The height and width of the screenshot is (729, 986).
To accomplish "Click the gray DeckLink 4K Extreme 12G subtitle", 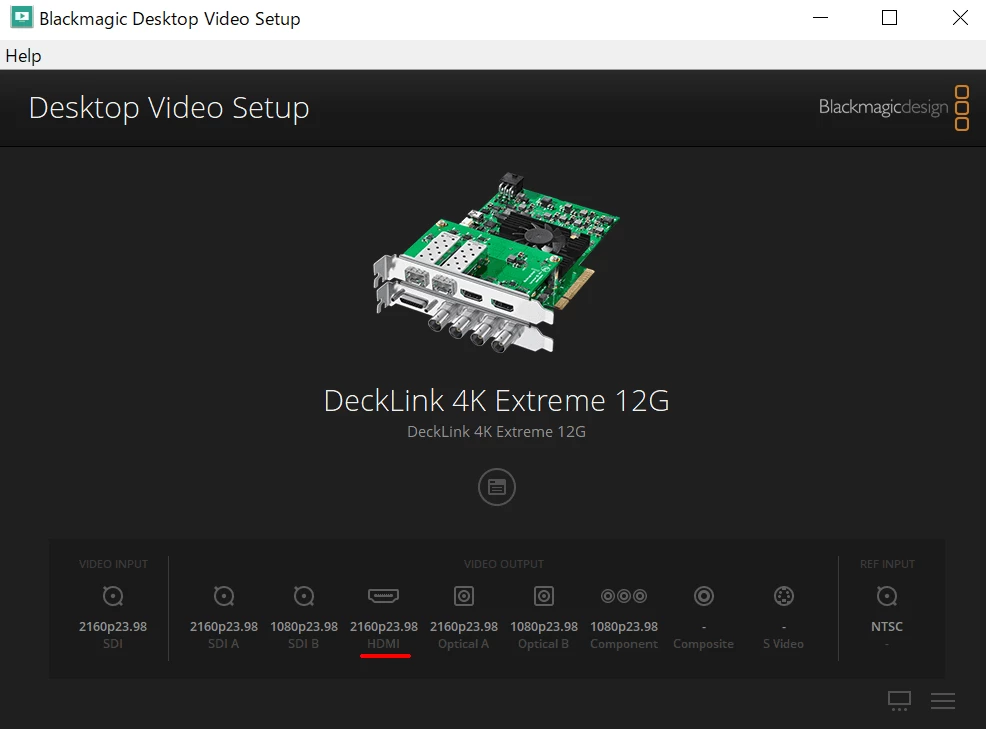I will (x=497, y=431).
